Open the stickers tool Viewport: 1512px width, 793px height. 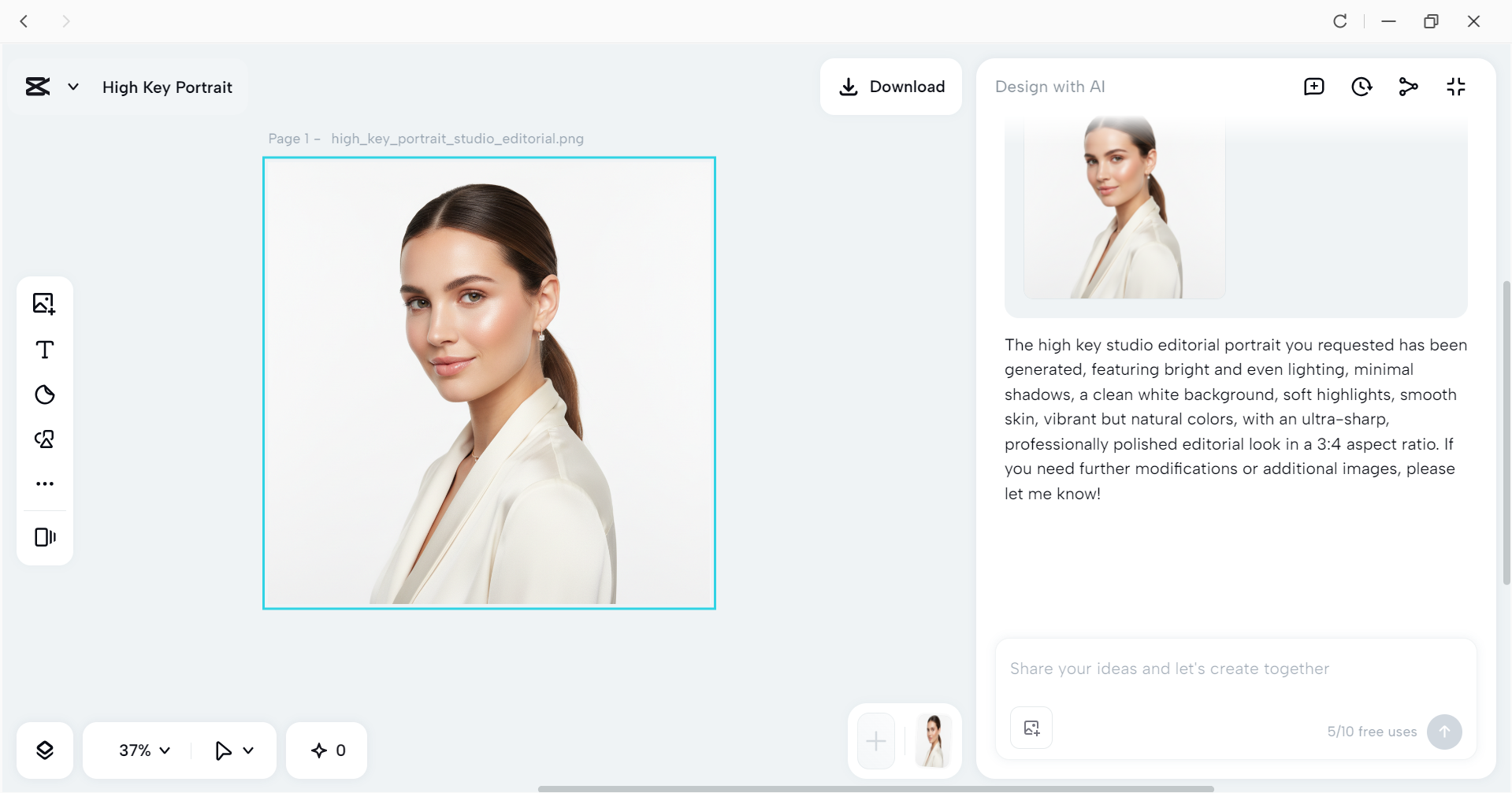pos(45,395)
